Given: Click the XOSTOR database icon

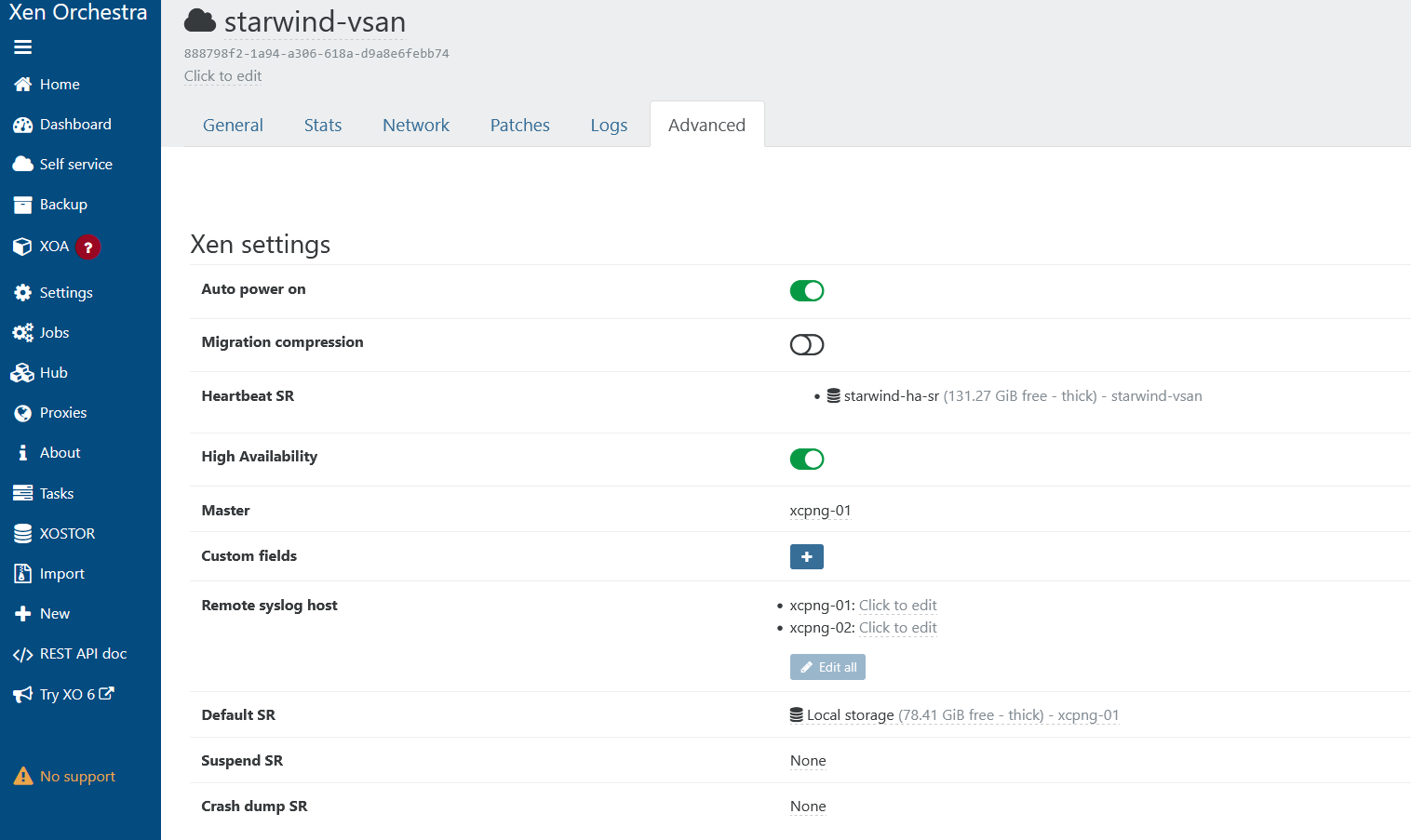Looking at the screenshot, I should coord(23,534).
